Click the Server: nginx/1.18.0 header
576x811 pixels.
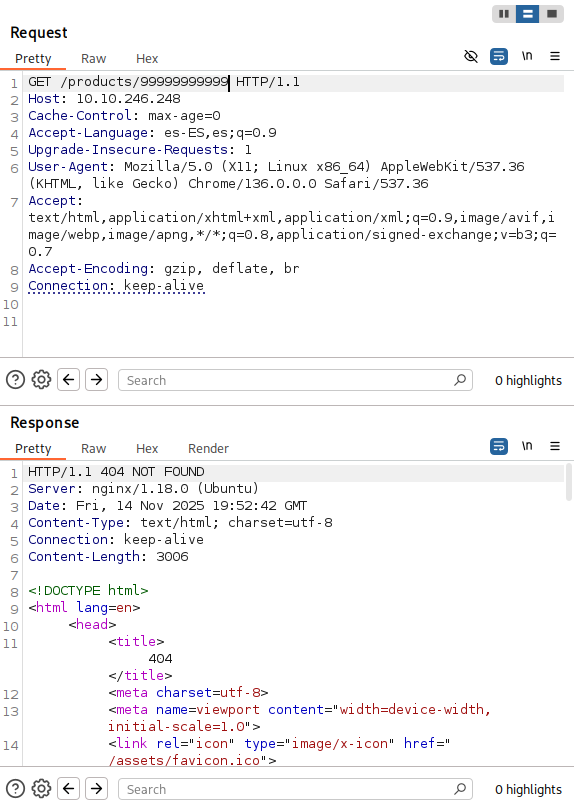pos(143,489)
